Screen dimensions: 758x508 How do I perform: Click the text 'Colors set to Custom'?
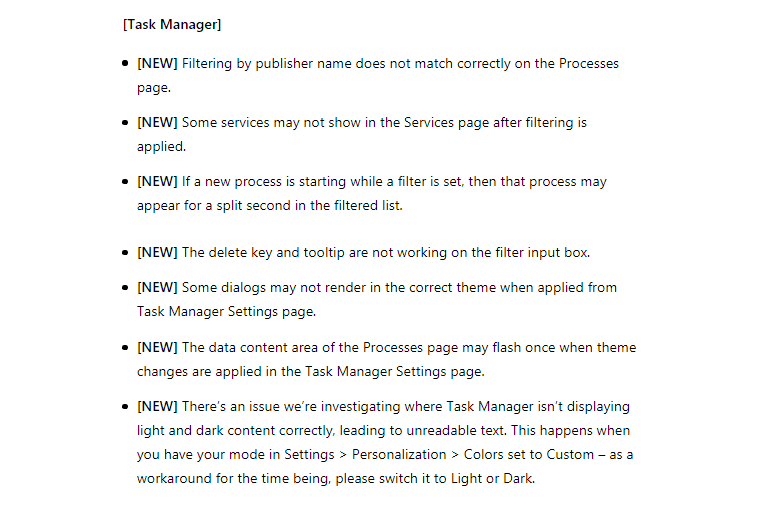click(x=529, y=455)
